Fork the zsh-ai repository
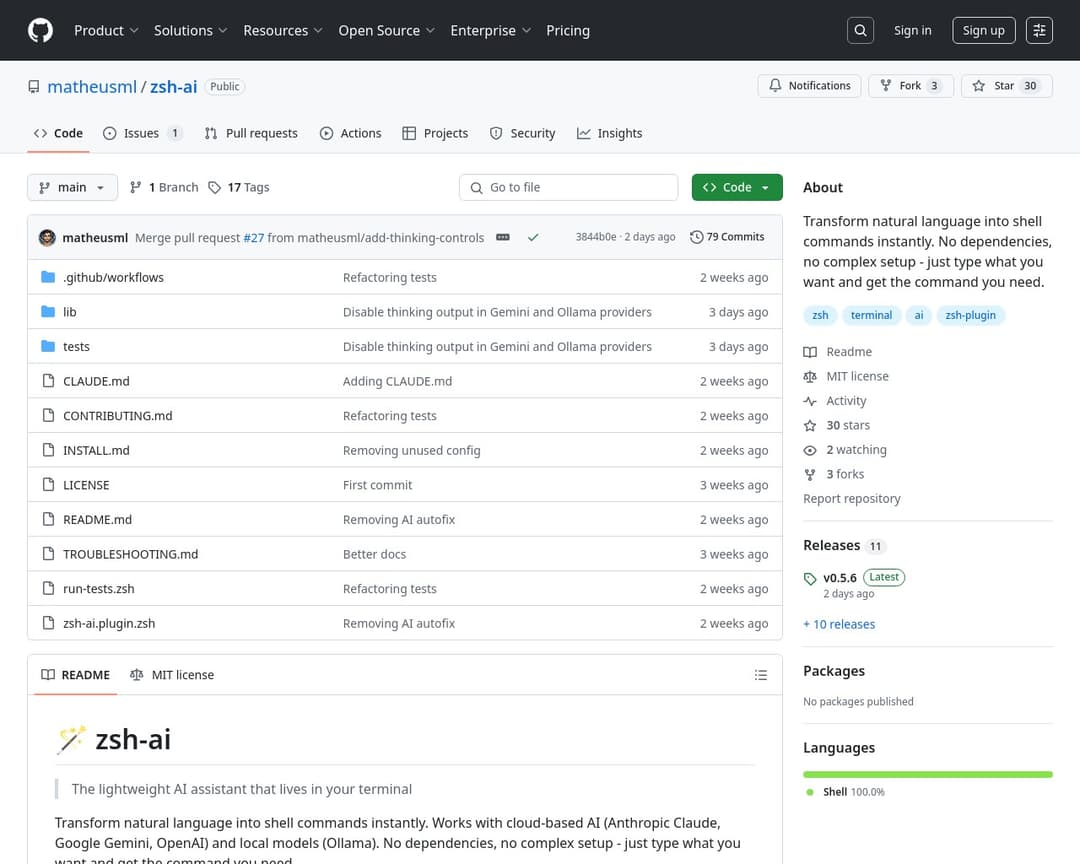 (x=911, y=86)
